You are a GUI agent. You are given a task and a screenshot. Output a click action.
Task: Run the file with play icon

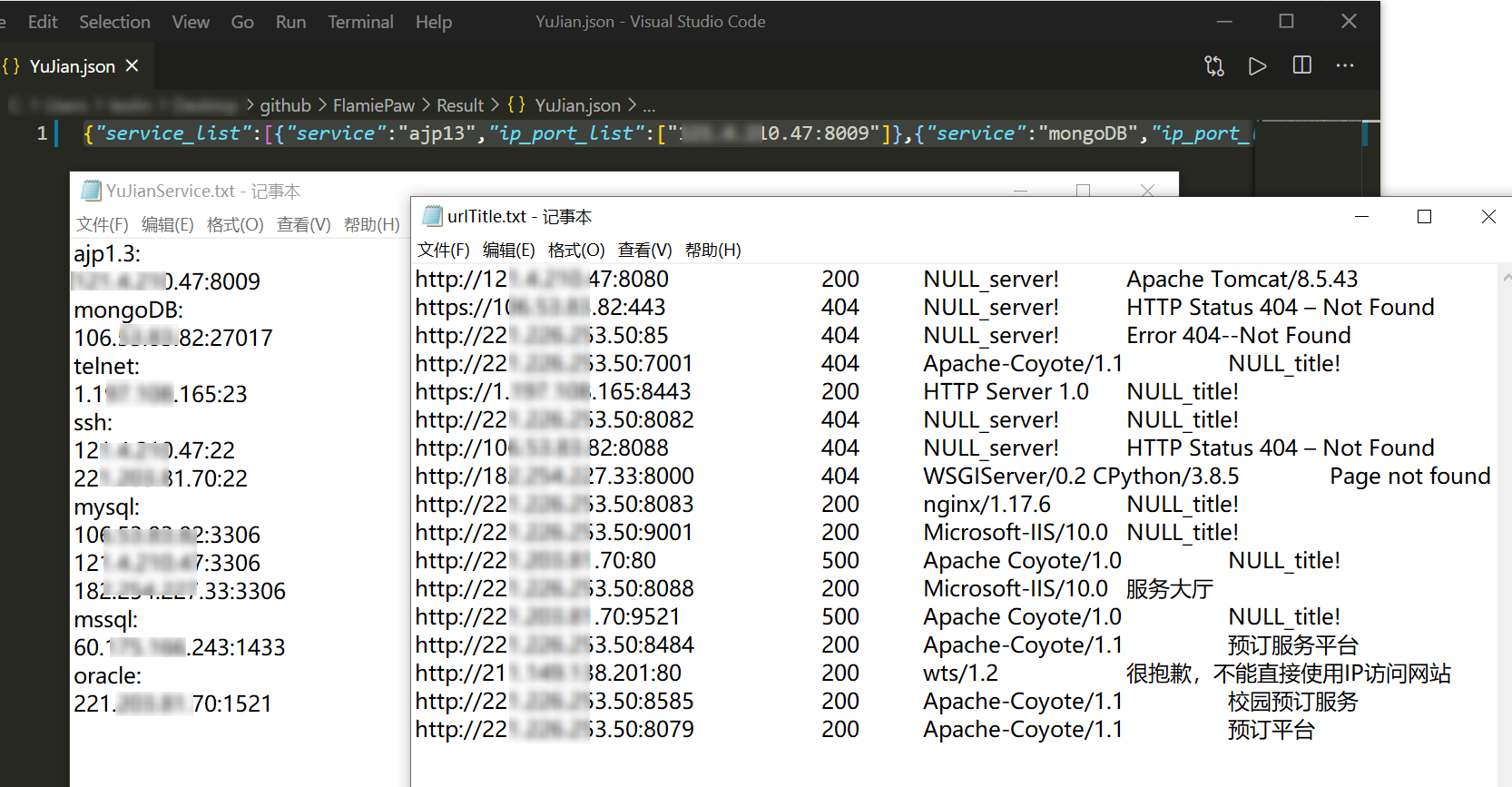pyautogui.click(x=1257, y=65)
